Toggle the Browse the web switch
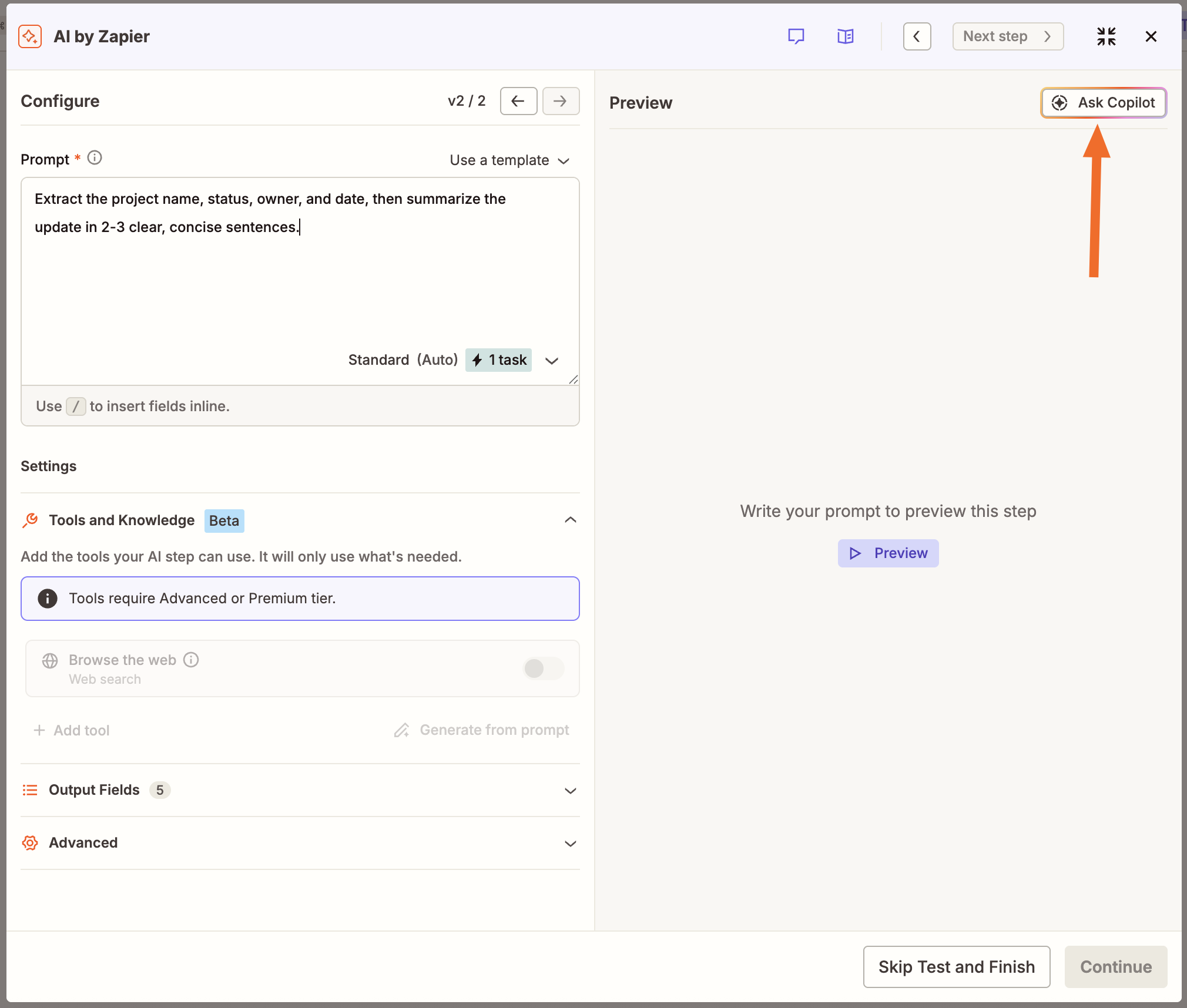The height and width of the screenshot is (1008, 1187). click(543, 668)
